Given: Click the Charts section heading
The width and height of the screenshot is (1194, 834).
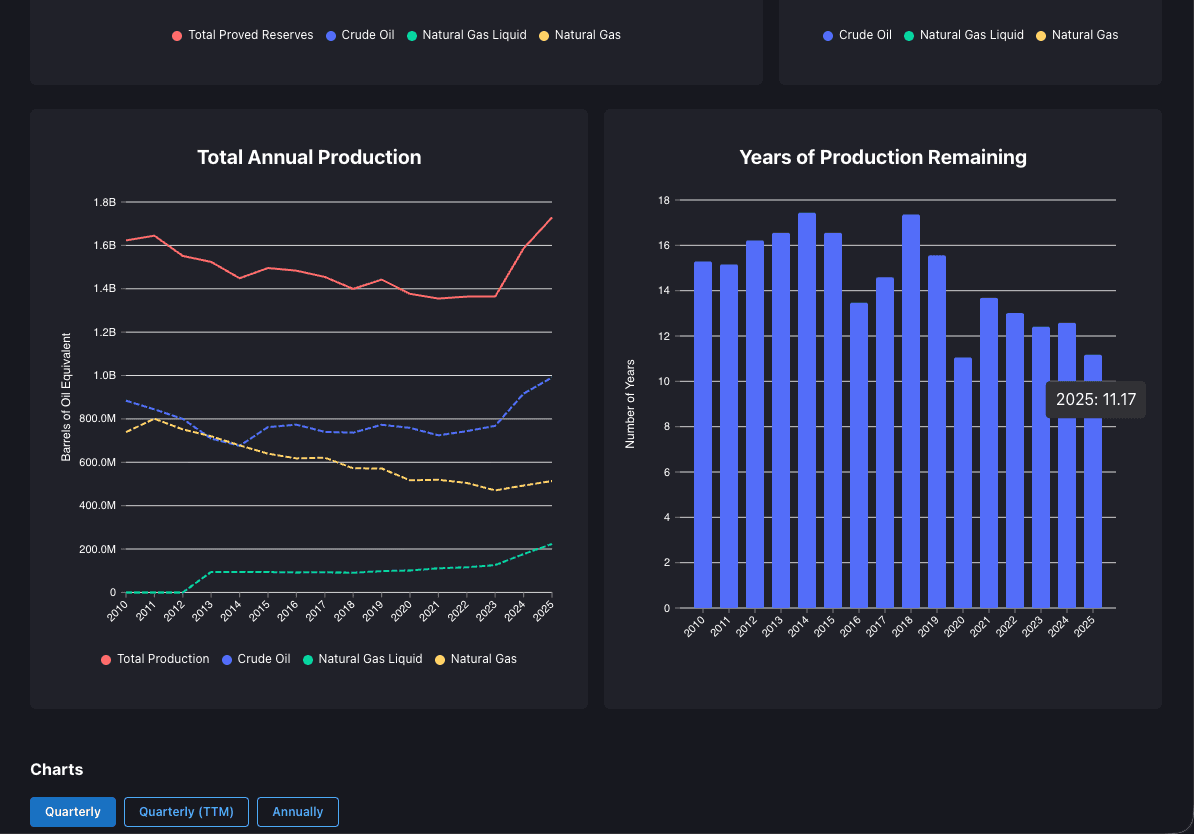Looking at the screenshot, I should 56,769.
